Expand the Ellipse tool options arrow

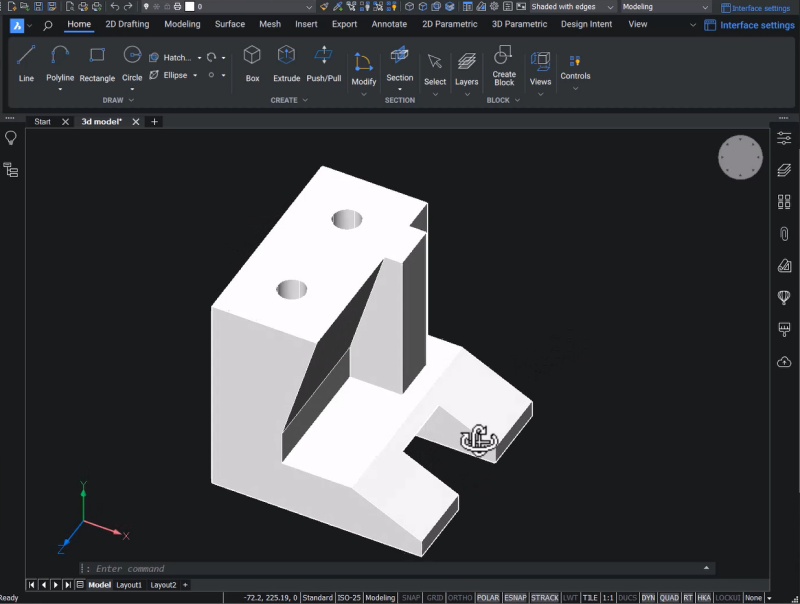(x=196, y=74)
